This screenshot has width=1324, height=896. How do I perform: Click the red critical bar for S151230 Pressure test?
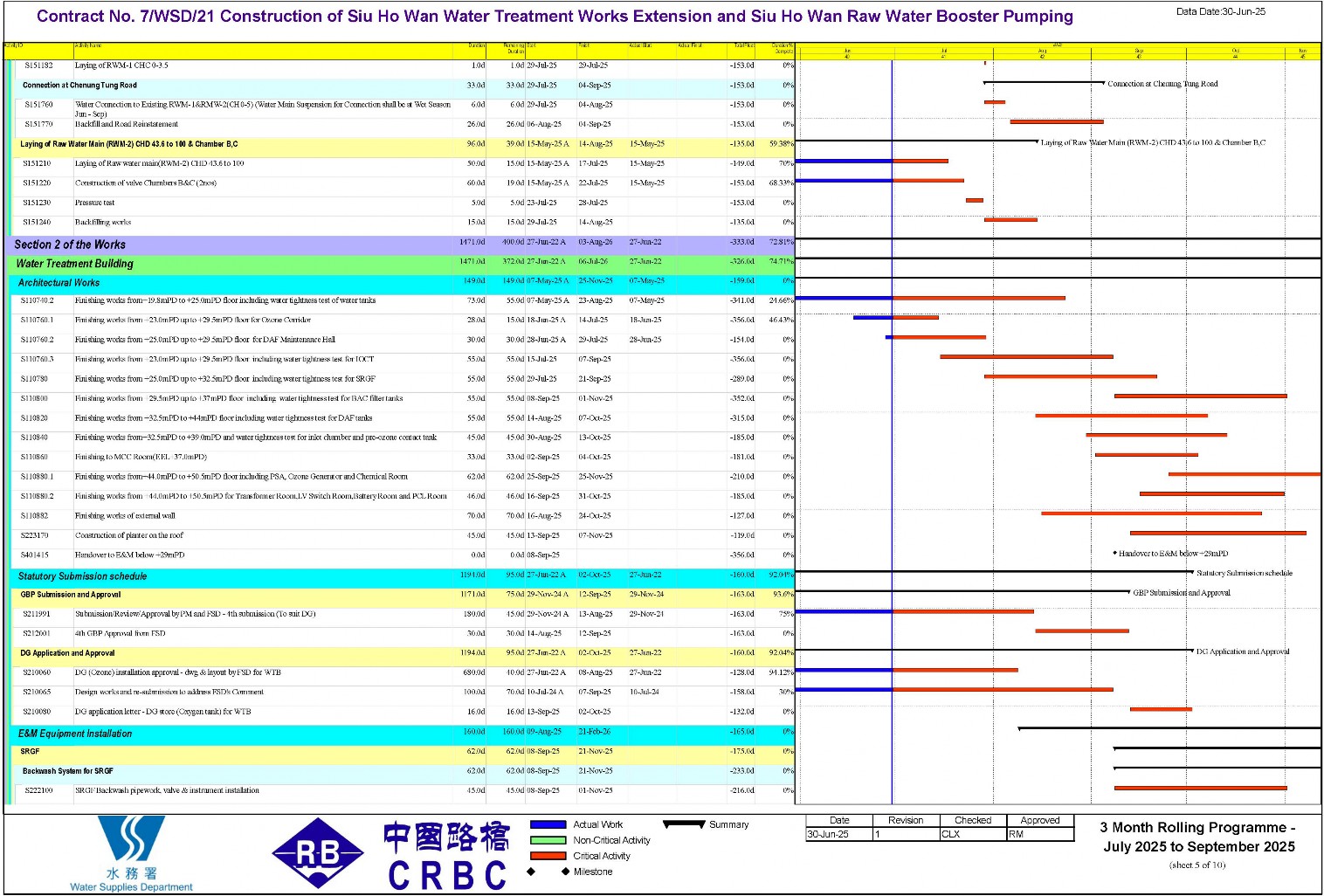tap(975, 200)
